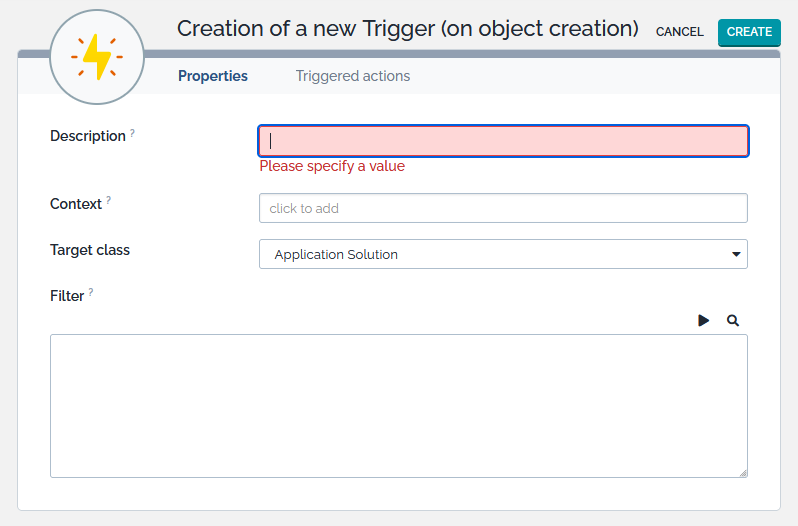Click the help icon beside Filter
Screen dimensions: 798x526
coord(91,292)
